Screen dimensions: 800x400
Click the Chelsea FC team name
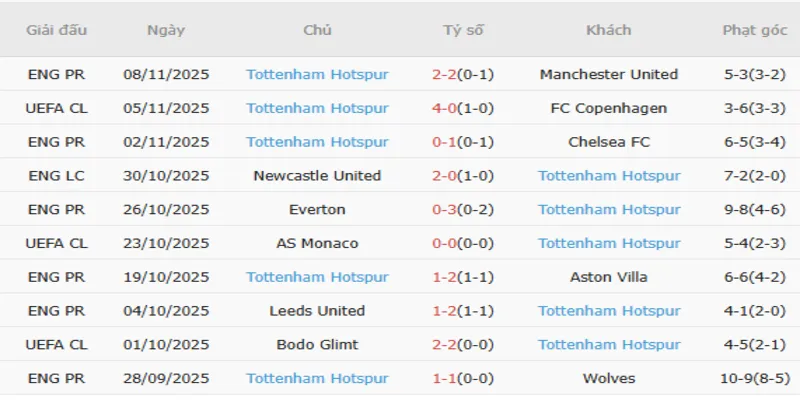coord(608,142)
